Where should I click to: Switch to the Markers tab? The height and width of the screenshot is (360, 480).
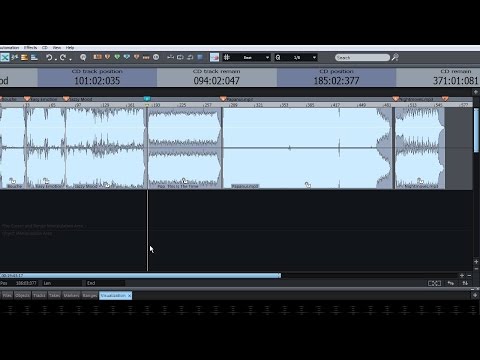click(71, 296)
